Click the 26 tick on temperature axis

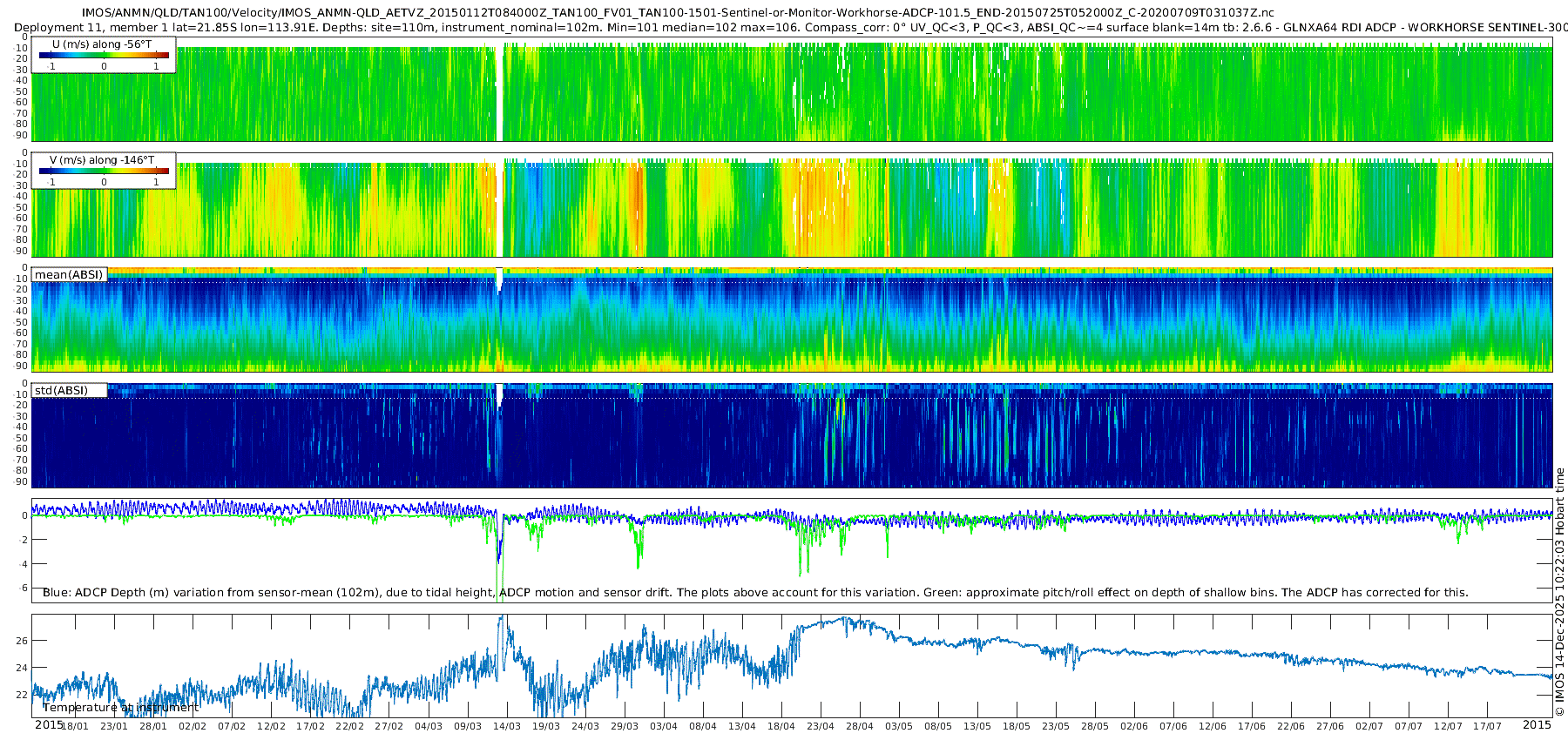[22, 641]
